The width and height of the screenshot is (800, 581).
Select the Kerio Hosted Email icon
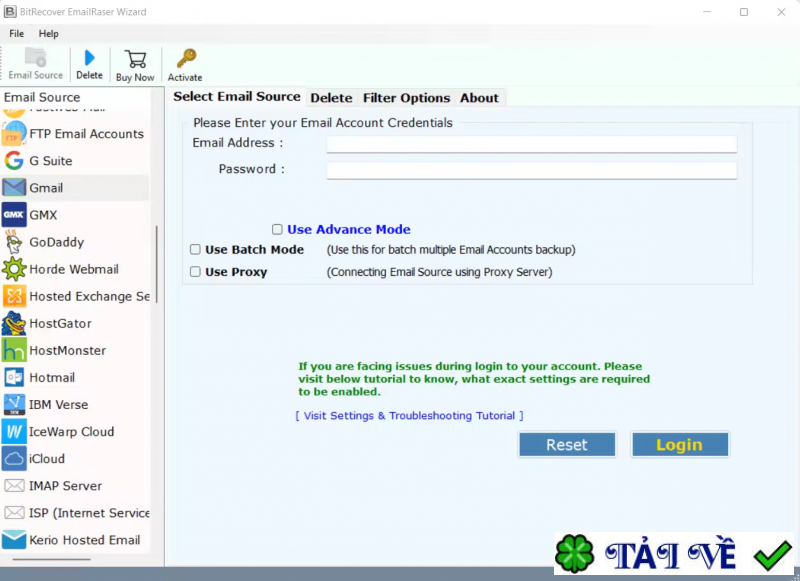(14, 540)
